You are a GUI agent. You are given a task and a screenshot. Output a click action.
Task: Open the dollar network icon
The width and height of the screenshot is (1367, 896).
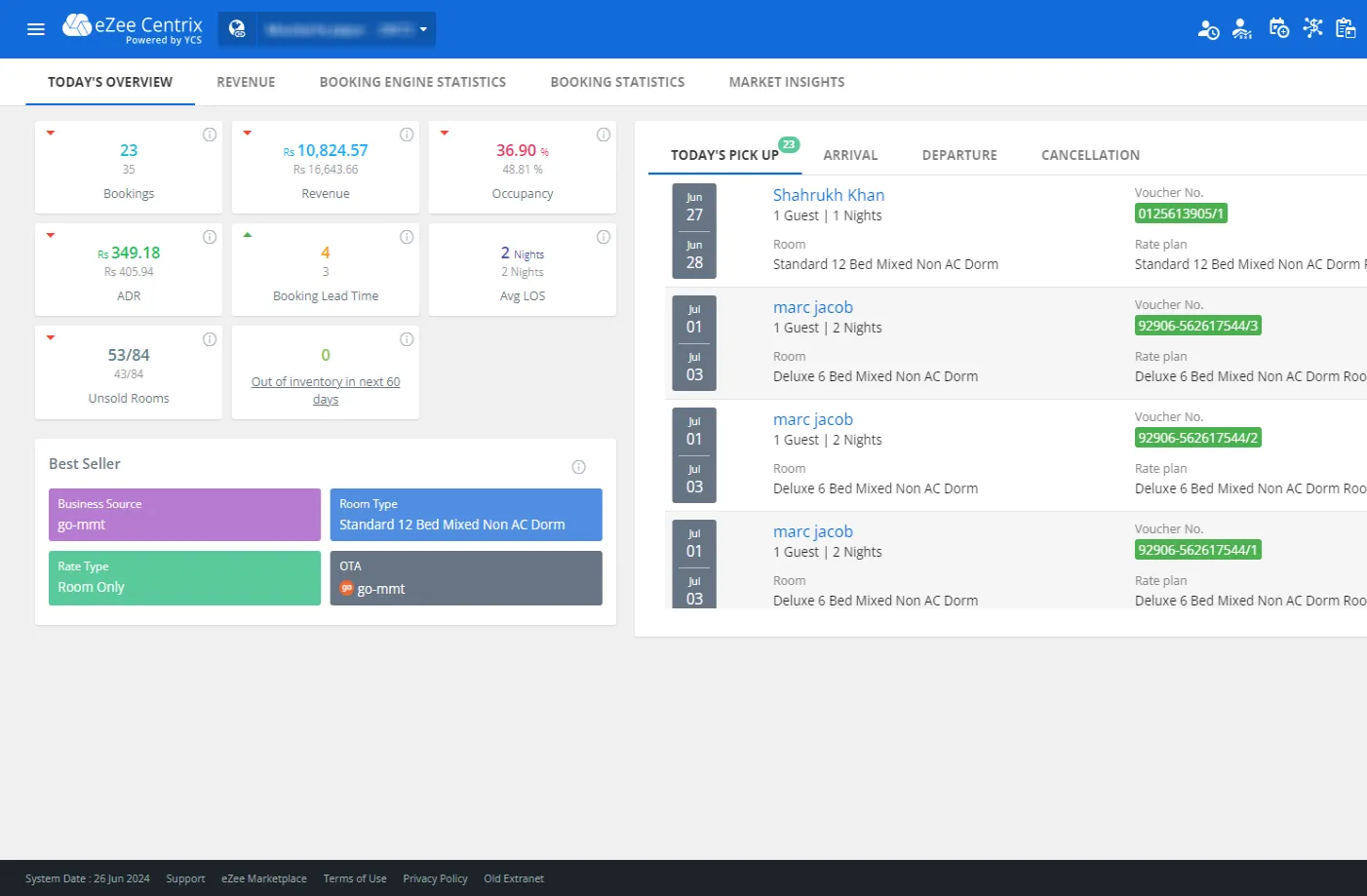click(x=1312, y=28)
